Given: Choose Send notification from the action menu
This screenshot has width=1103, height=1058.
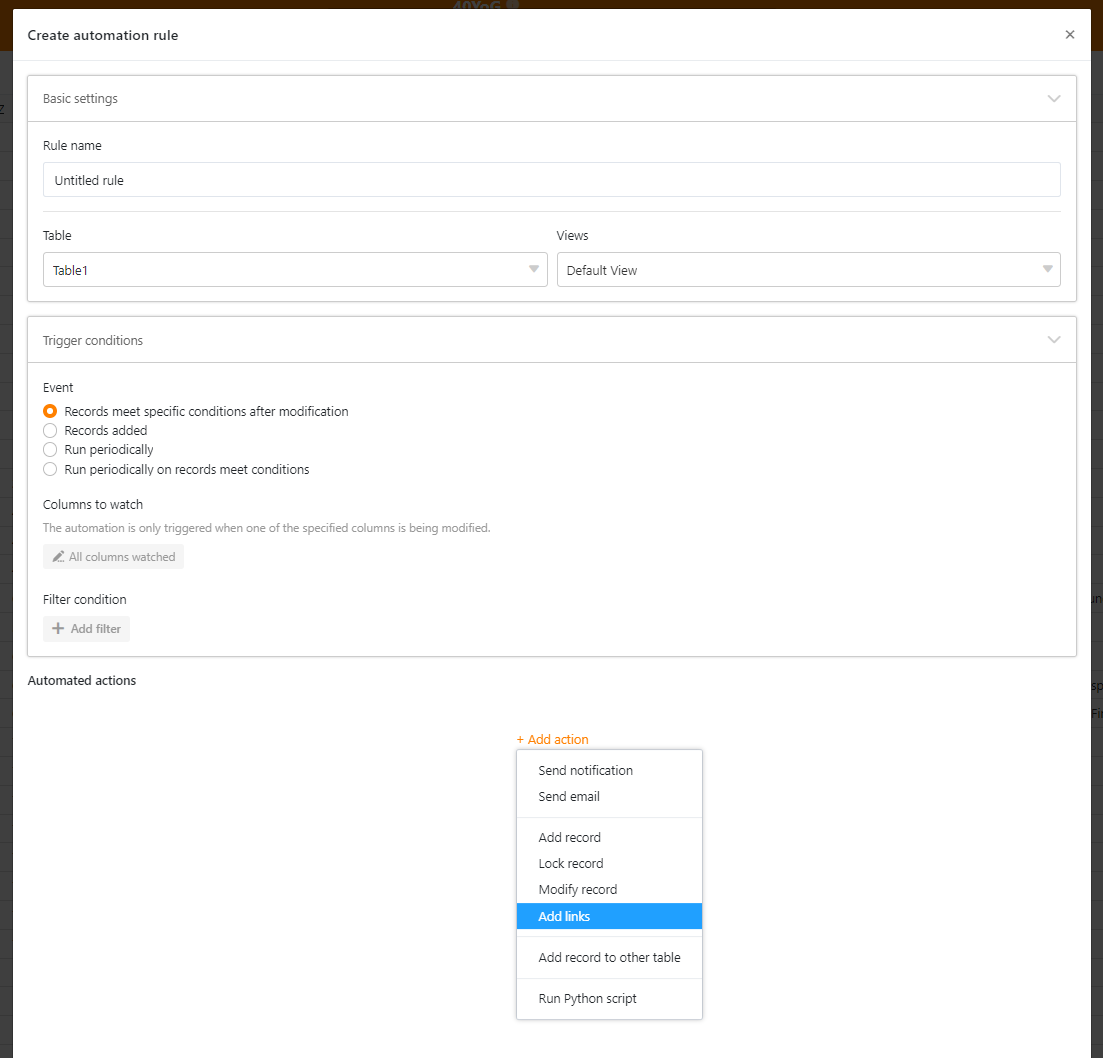Looking at the screenshot, I should [x=585, y=771].
